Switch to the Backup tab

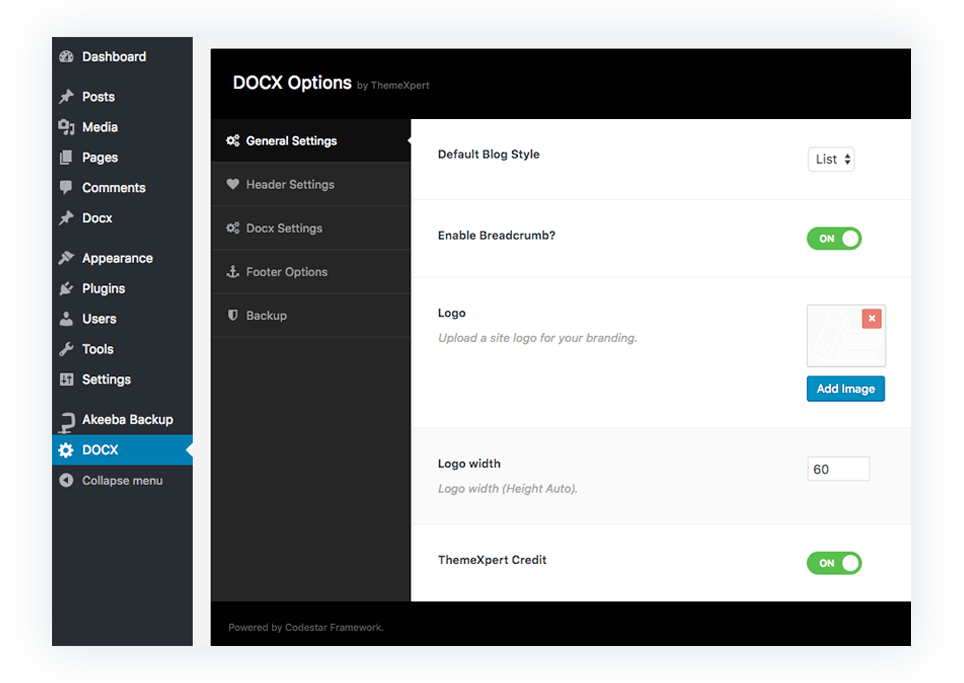(x=310, y=315)
